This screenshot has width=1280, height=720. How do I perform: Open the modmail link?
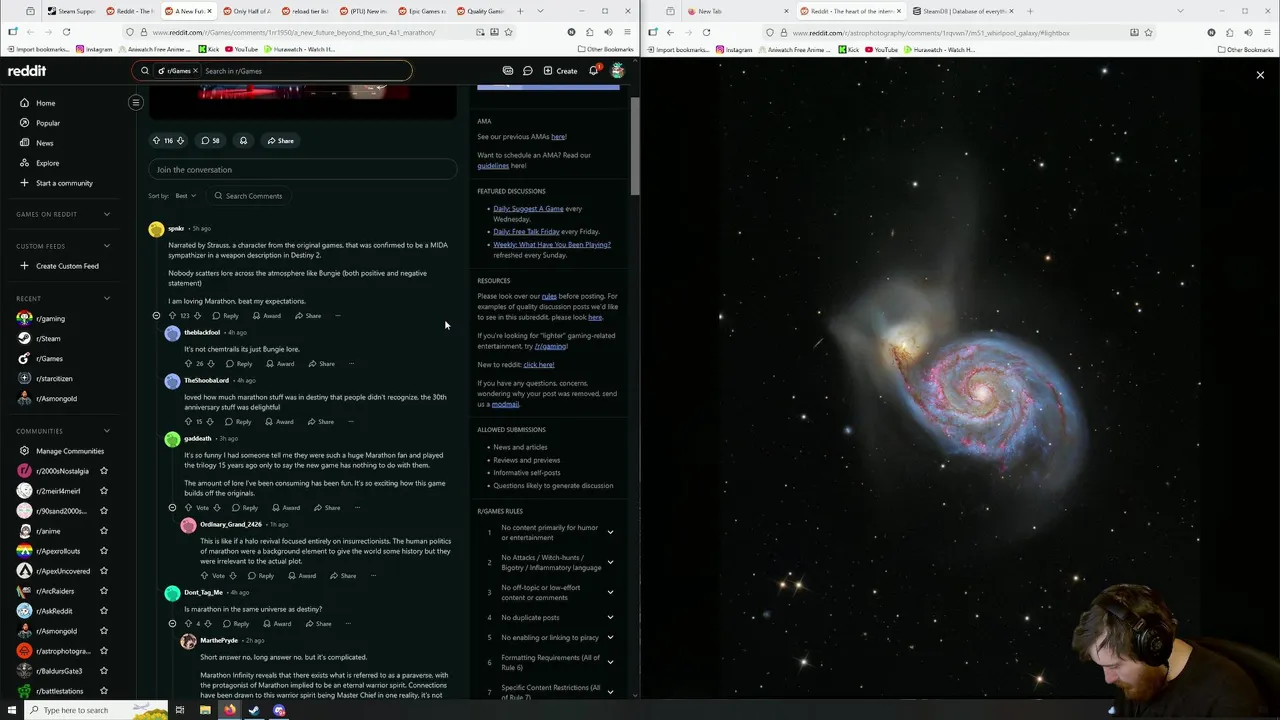pos(505,404)
